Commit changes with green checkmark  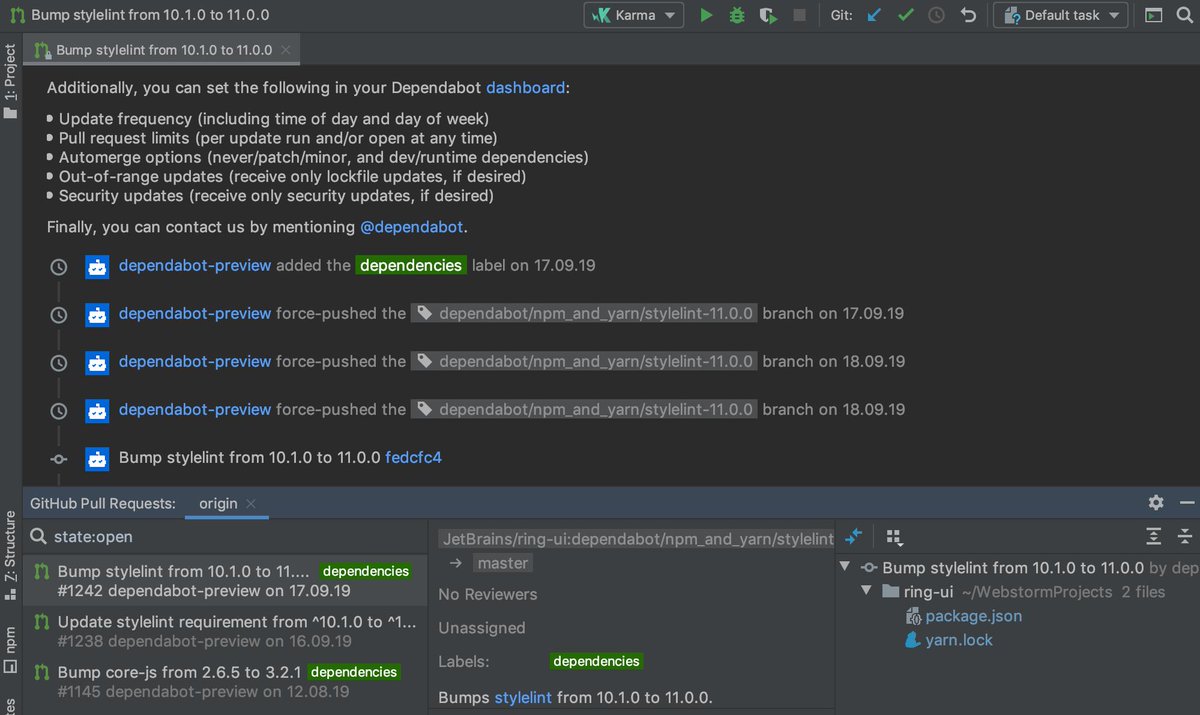[905, 15]
